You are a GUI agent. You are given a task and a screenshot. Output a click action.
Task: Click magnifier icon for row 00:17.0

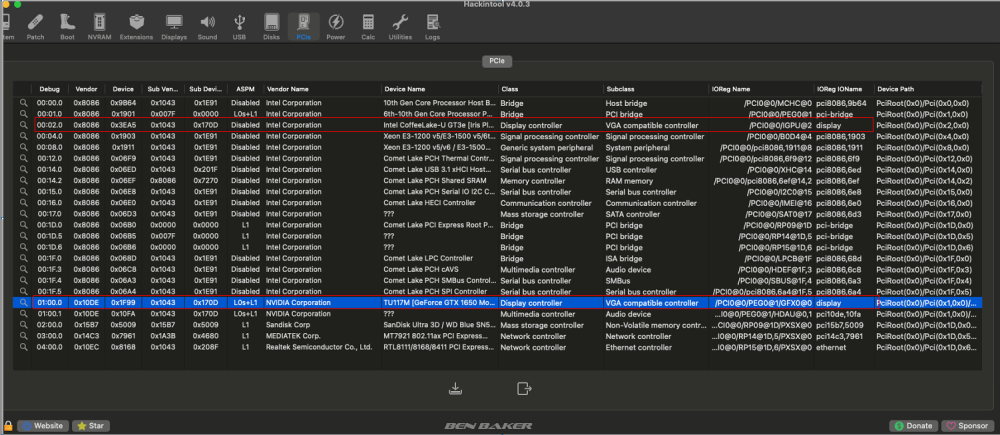24,214
